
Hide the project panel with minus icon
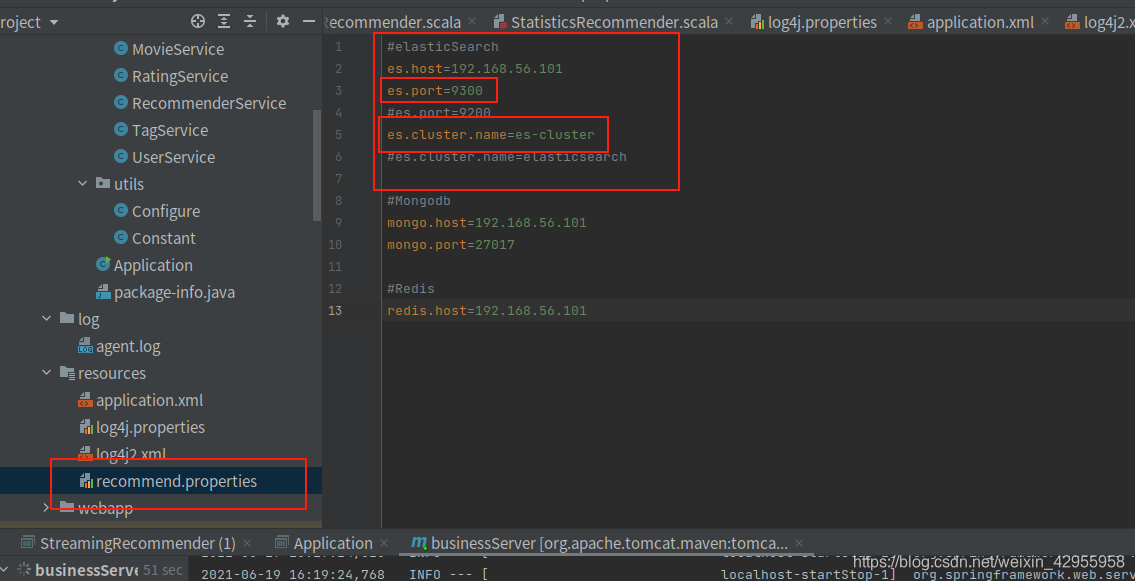(x=309, y=22)
